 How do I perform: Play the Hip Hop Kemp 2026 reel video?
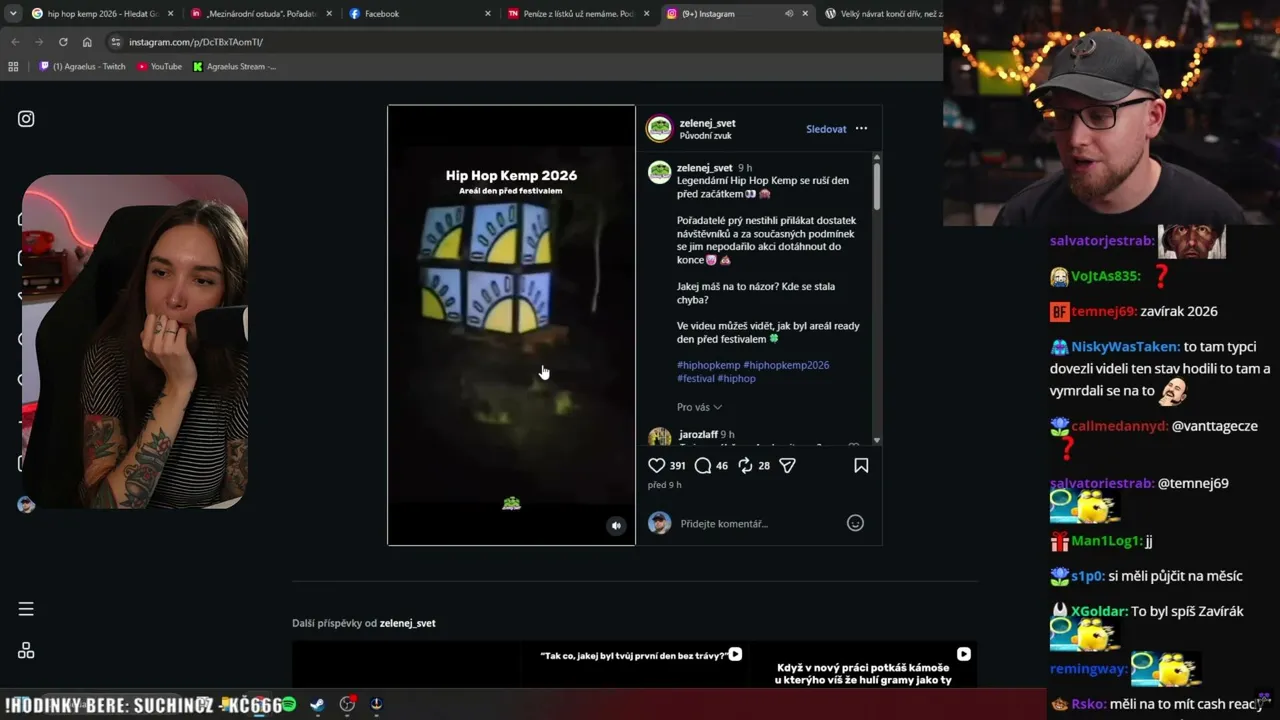[511, 325]
